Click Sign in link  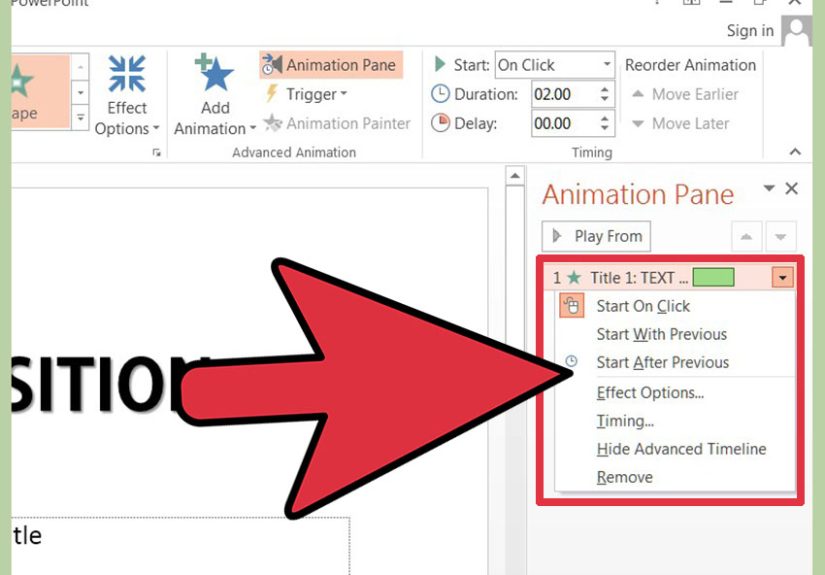coord(750,31)
